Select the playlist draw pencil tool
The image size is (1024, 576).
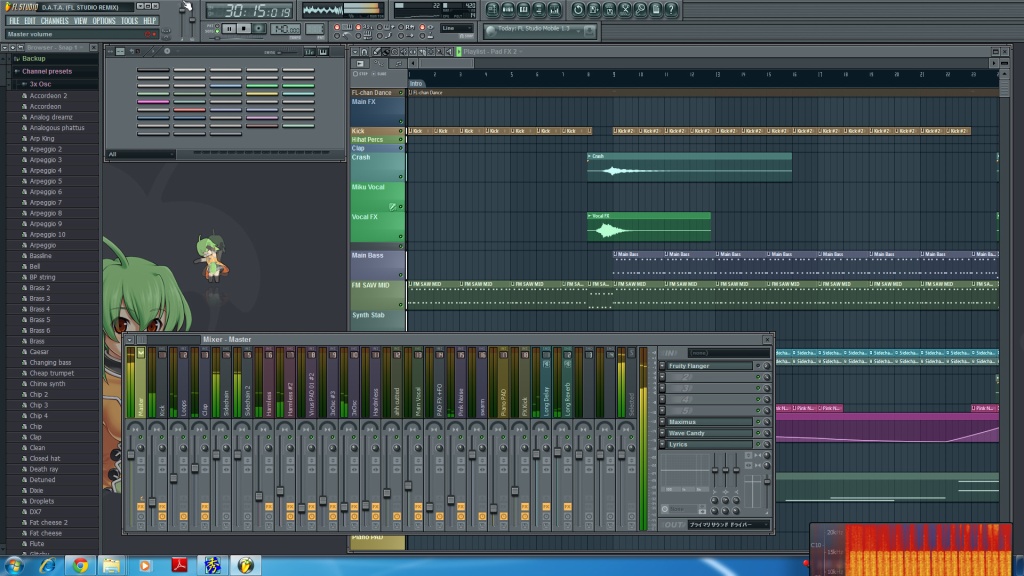coord(377,52)
